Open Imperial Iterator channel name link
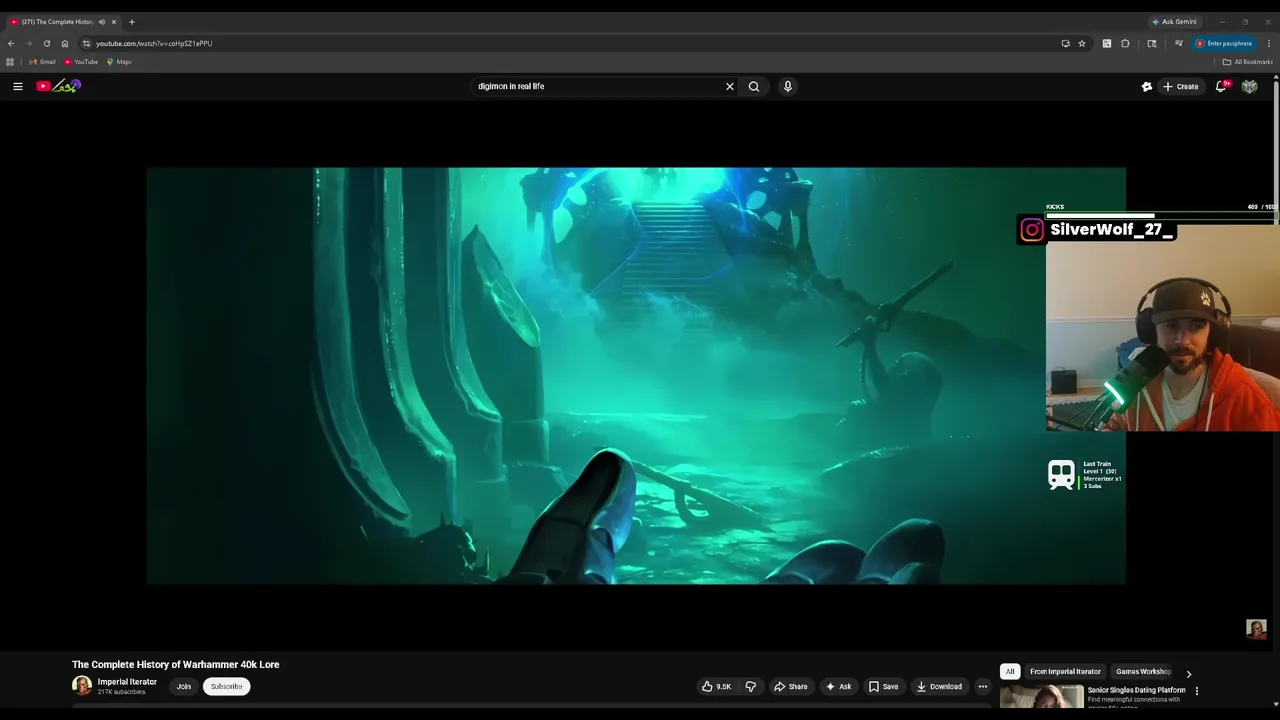 pos(127,682)
